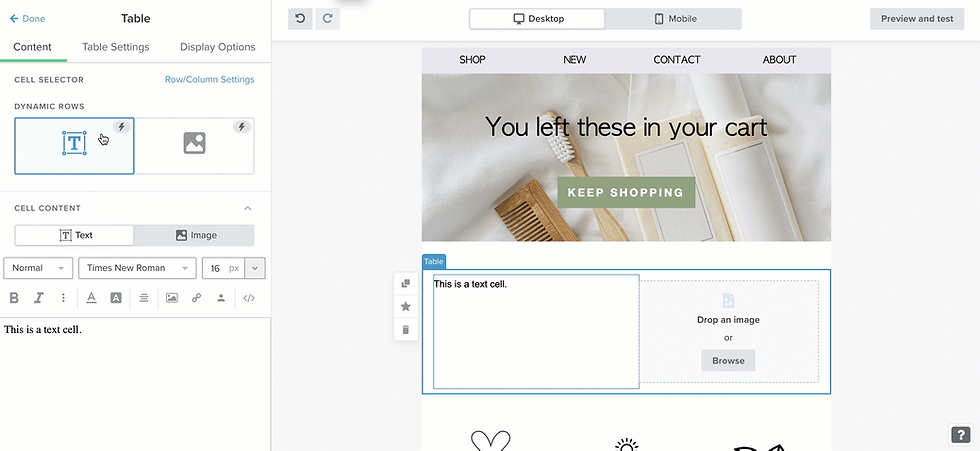Open Row/Column Settings link

[209, 79]
